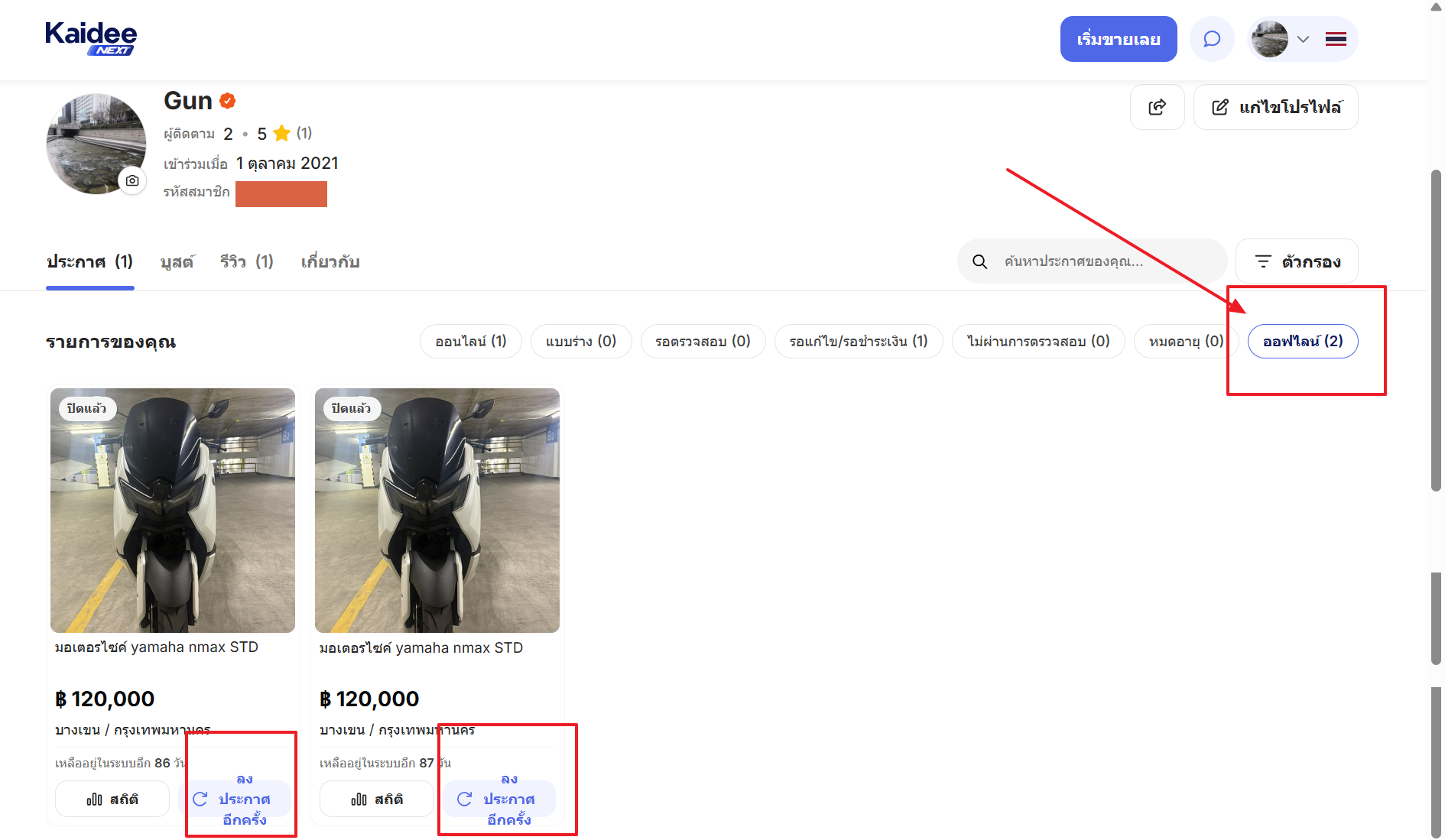Select the รอแก้ไข/รอชำระเงิน (1) filter chip
Image resolution: width=1445 pixels, height=840 pixels.
(x=859, y=341)
